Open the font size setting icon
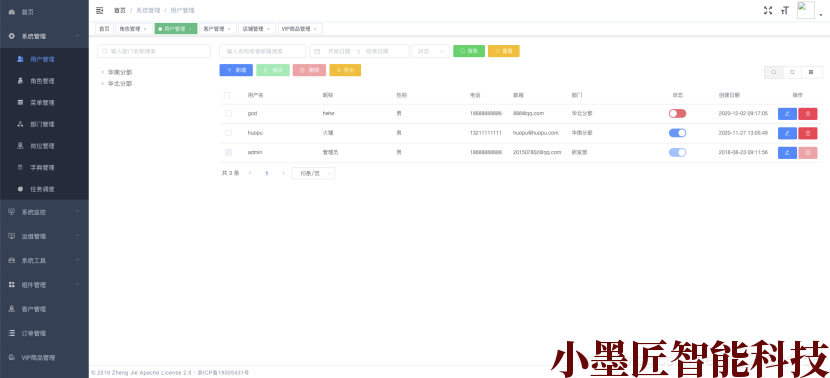This screenshot has height=378, width=830. 784,10
